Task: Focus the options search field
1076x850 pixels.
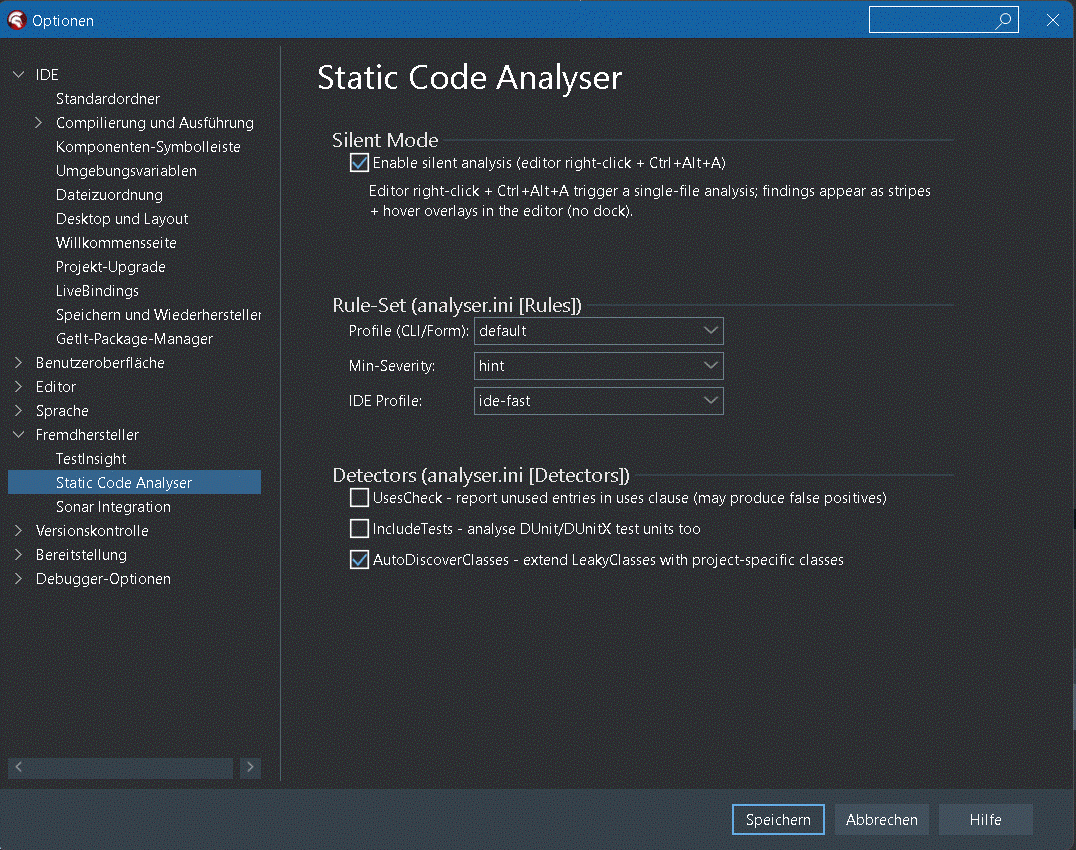Action: click(x=944, y=20)
